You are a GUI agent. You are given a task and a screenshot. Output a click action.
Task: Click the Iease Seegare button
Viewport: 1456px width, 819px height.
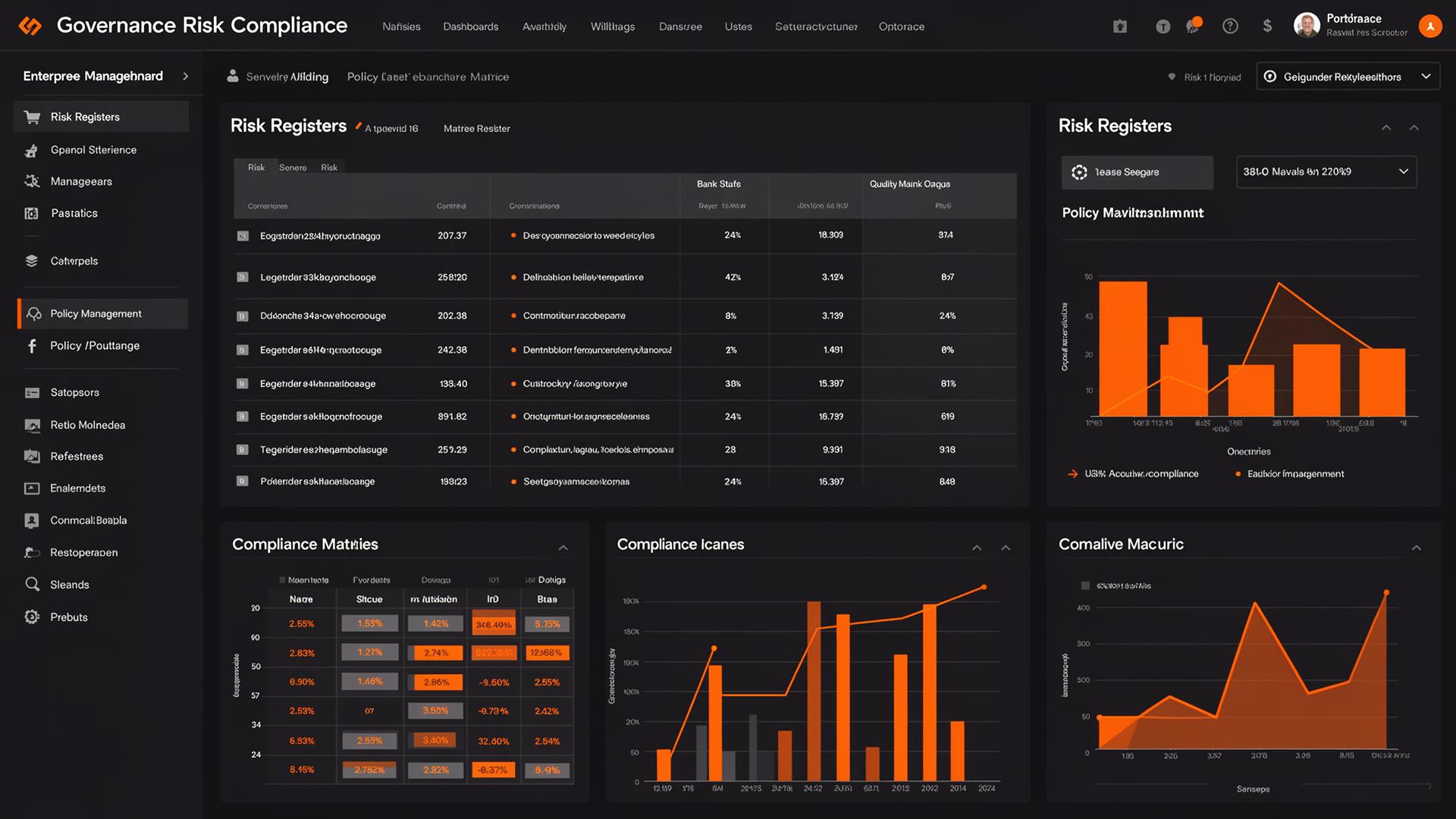tap(1136, 172)
